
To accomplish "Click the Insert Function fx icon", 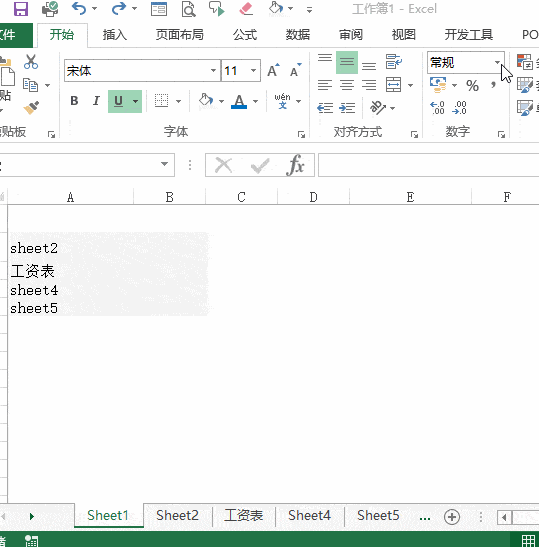I will coord(295,165).
